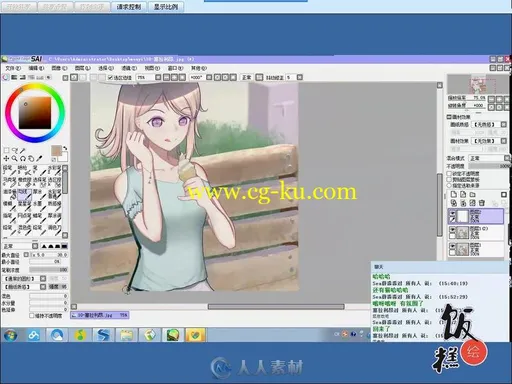Click the transfer down layer icon
Image resolution: width=512 pixels, height=384 pixels.
(454, 203)
